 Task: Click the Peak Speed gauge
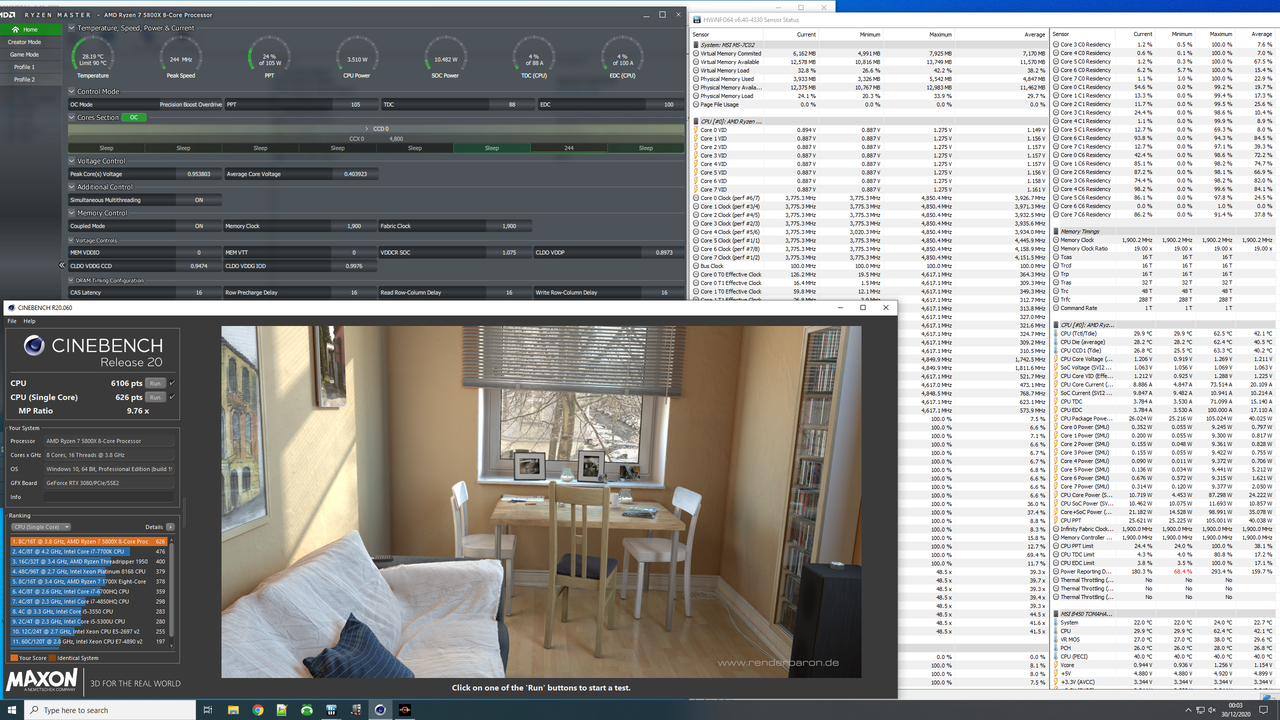(181, 57)
